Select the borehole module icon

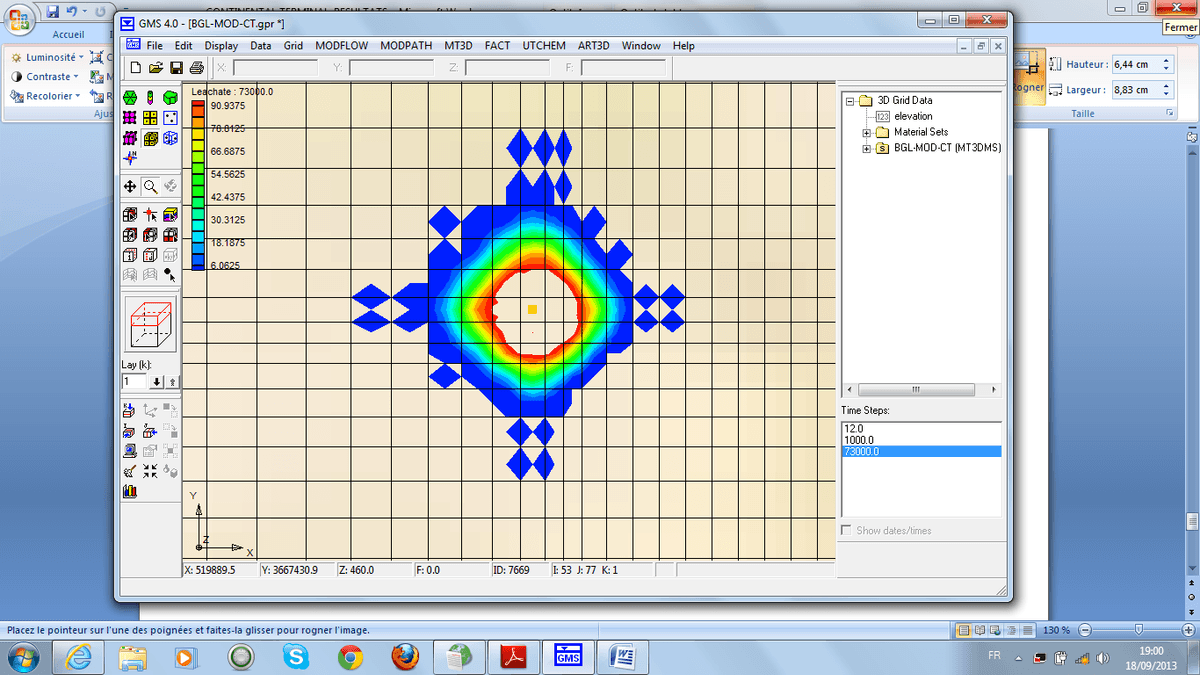click(x=150, y=98)
